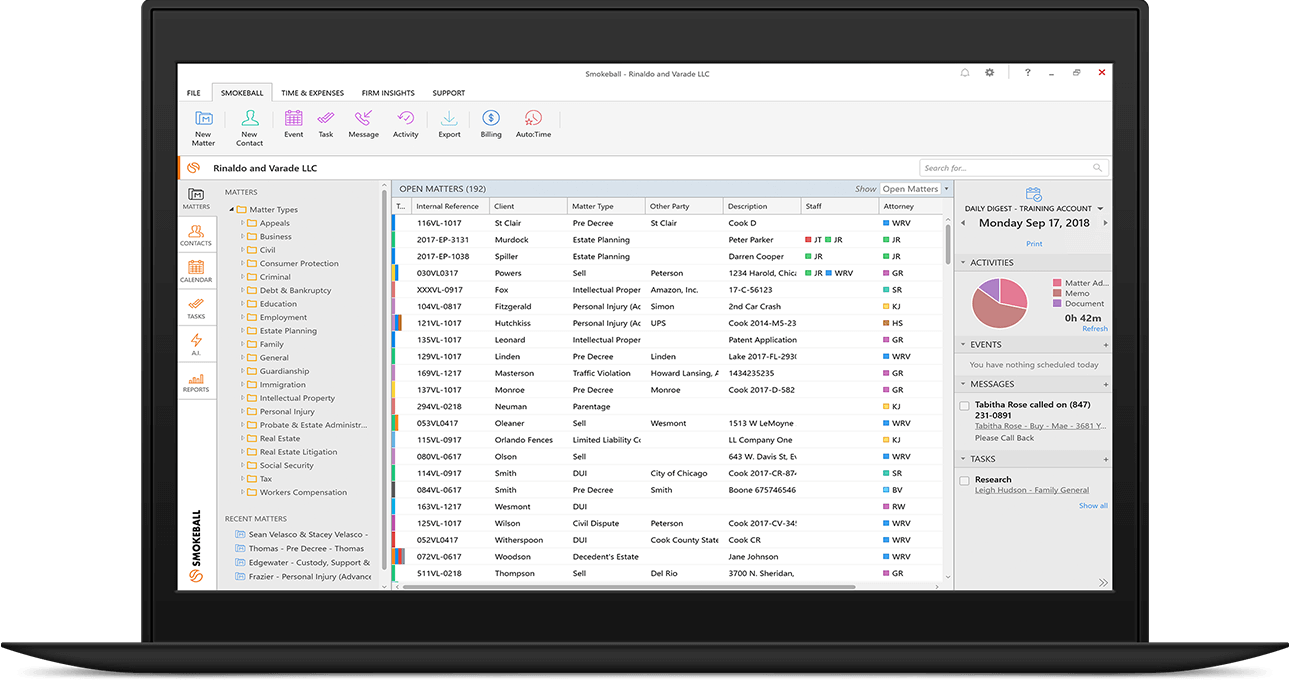This screenshot has width=1290, height=680.
Task: Open Leigh Hudson - Family General link
Action: pos(1032,491)
